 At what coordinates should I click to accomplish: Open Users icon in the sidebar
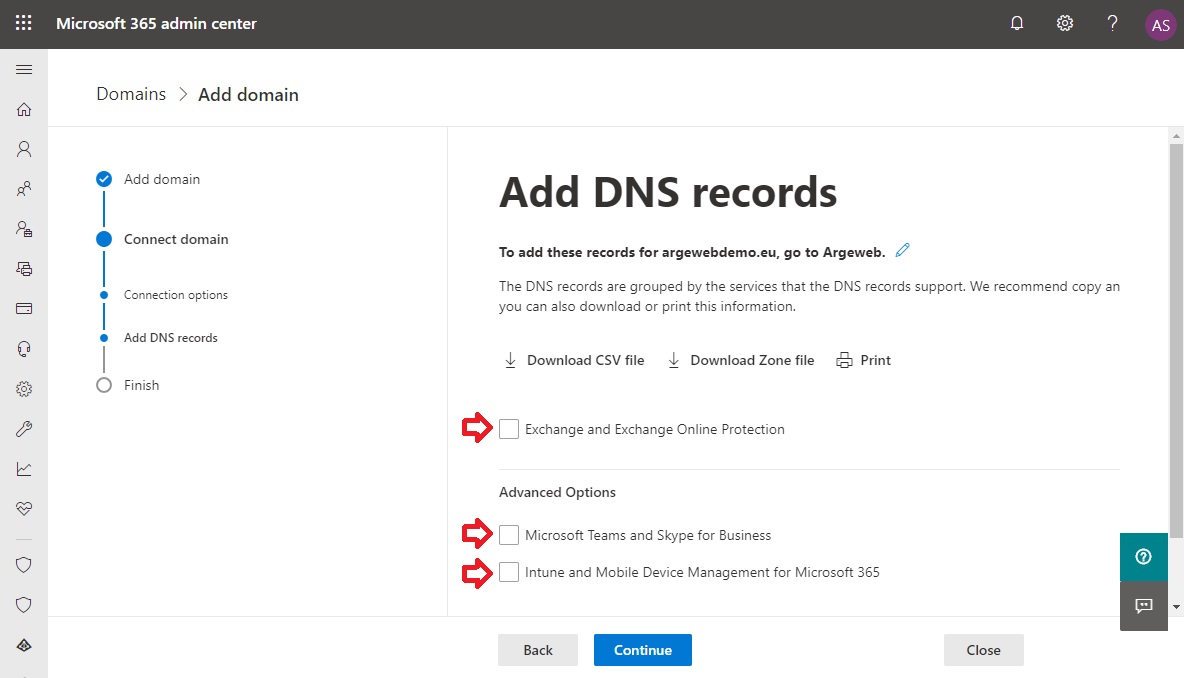(24, 149)
